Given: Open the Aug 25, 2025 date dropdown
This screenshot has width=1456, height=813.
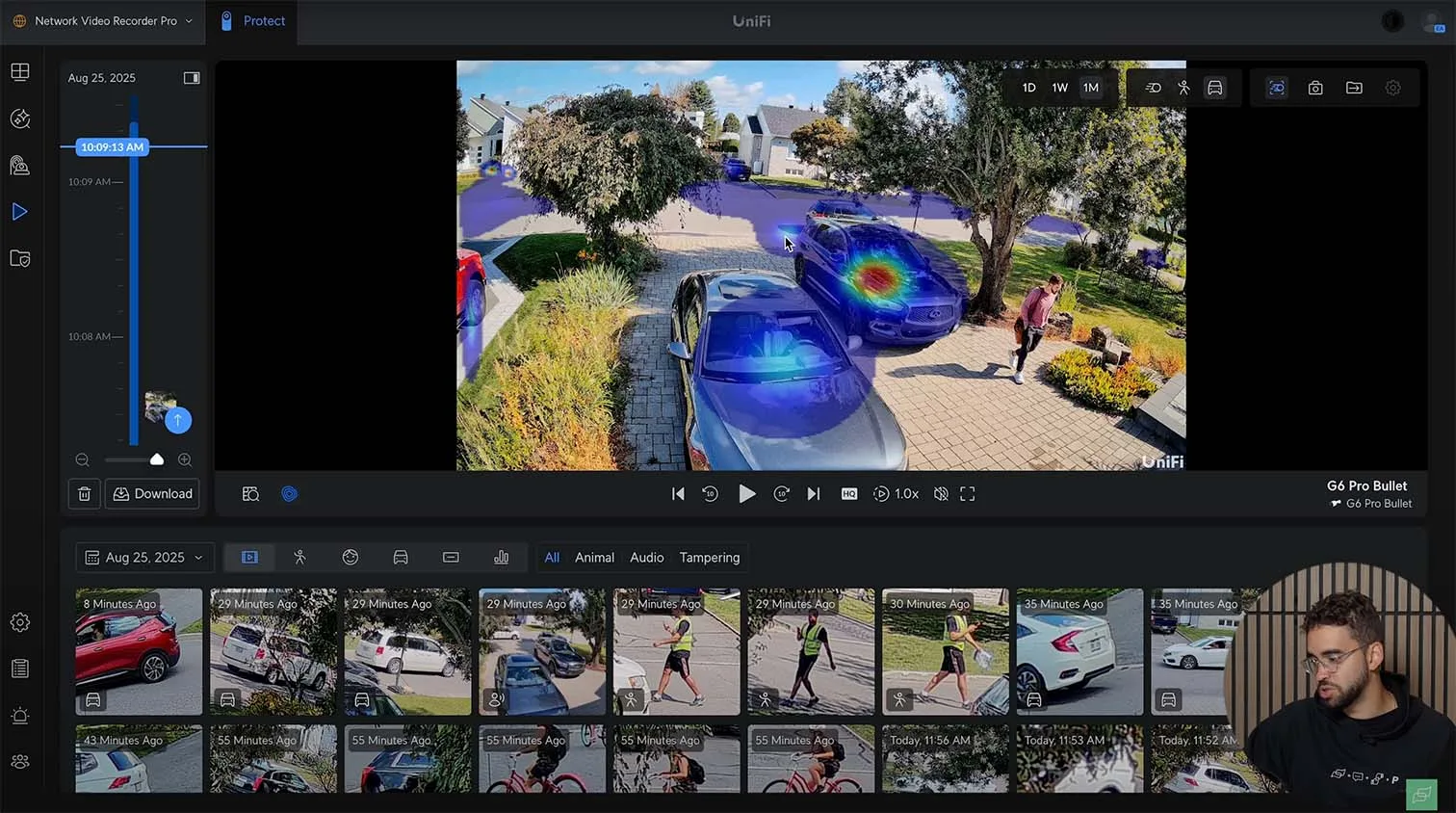Looking at the screenshot, I should pos(144,558).
